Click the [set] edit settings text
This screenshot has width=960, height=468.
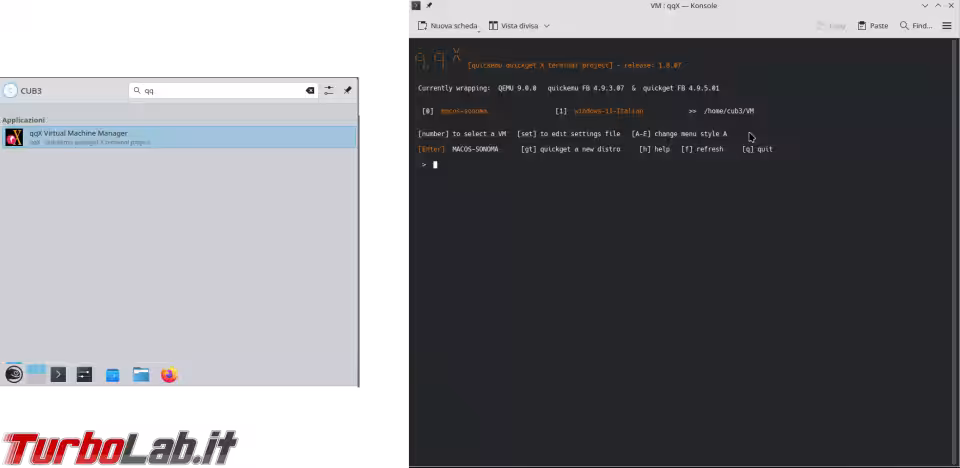(x=568, y=134)
